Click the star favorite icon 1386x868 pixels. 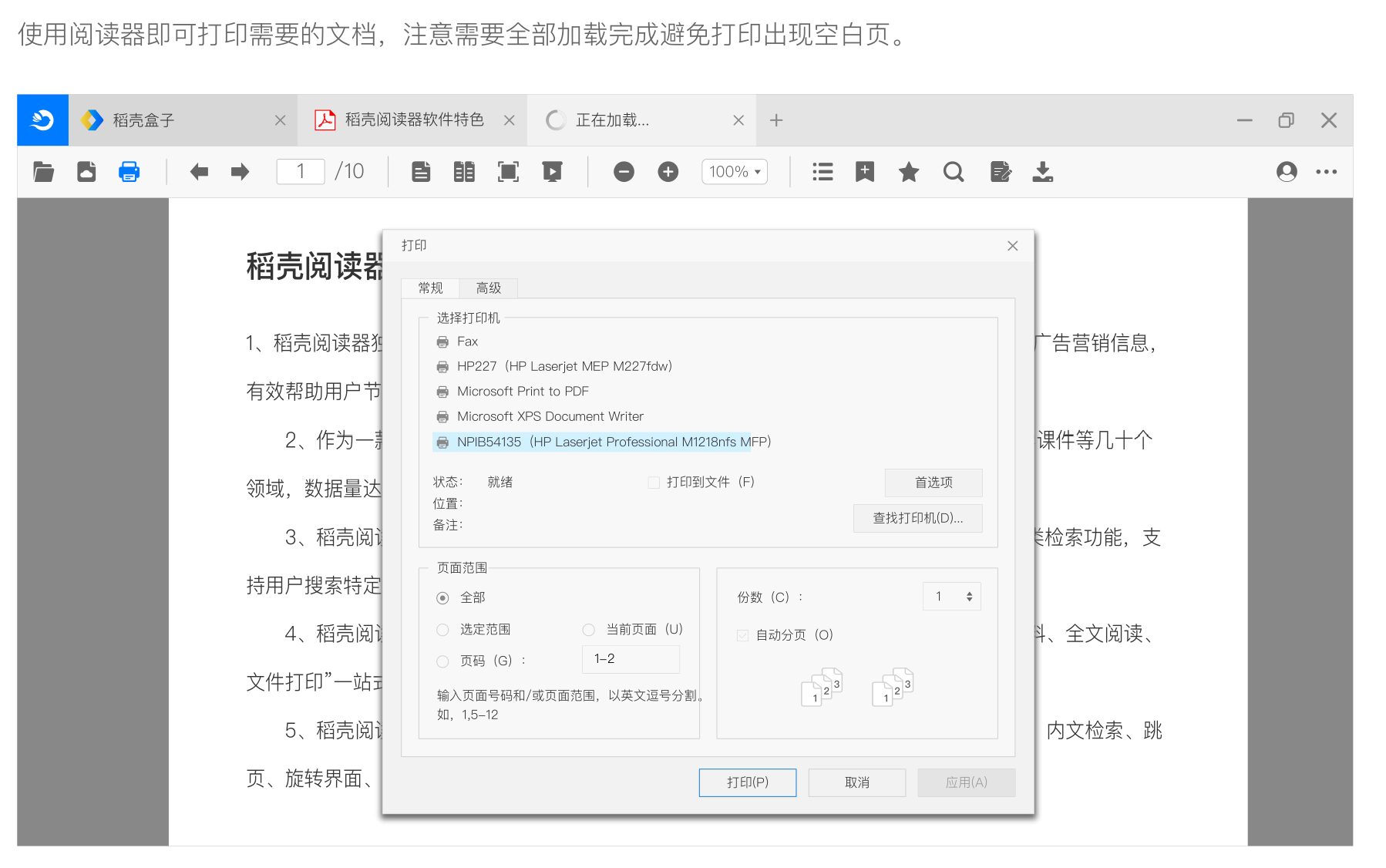coord(909,171)
